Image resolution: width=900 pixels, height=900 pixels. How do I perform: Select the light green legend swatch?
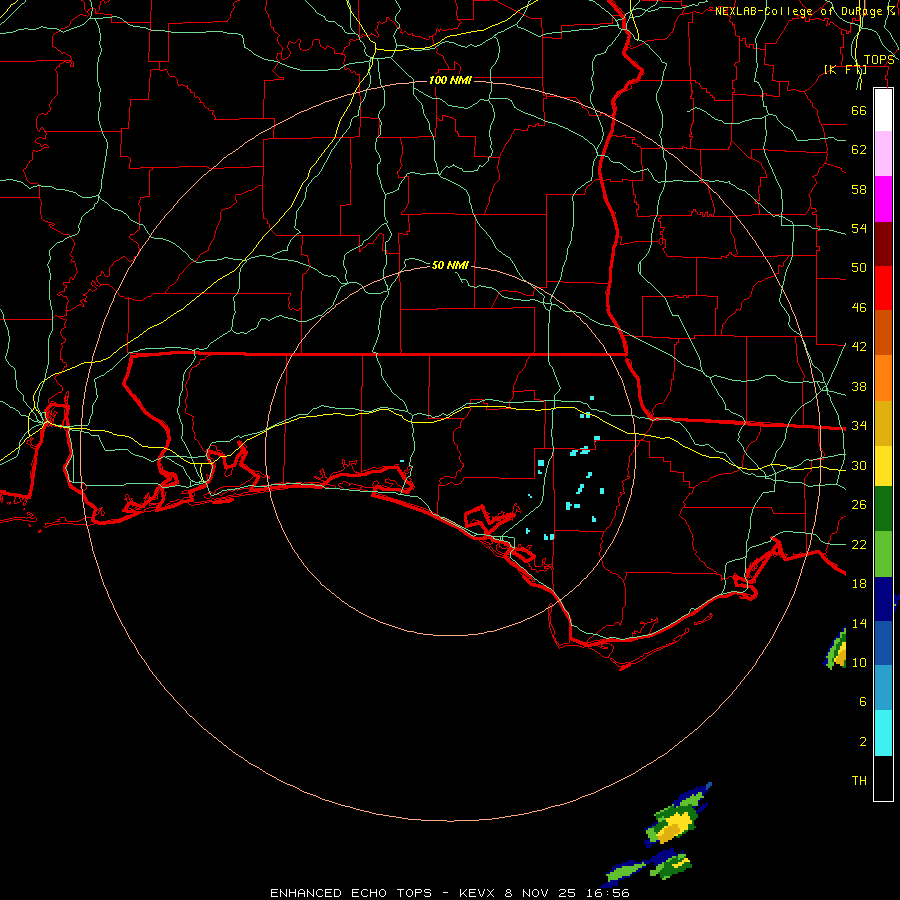(883, 554)
